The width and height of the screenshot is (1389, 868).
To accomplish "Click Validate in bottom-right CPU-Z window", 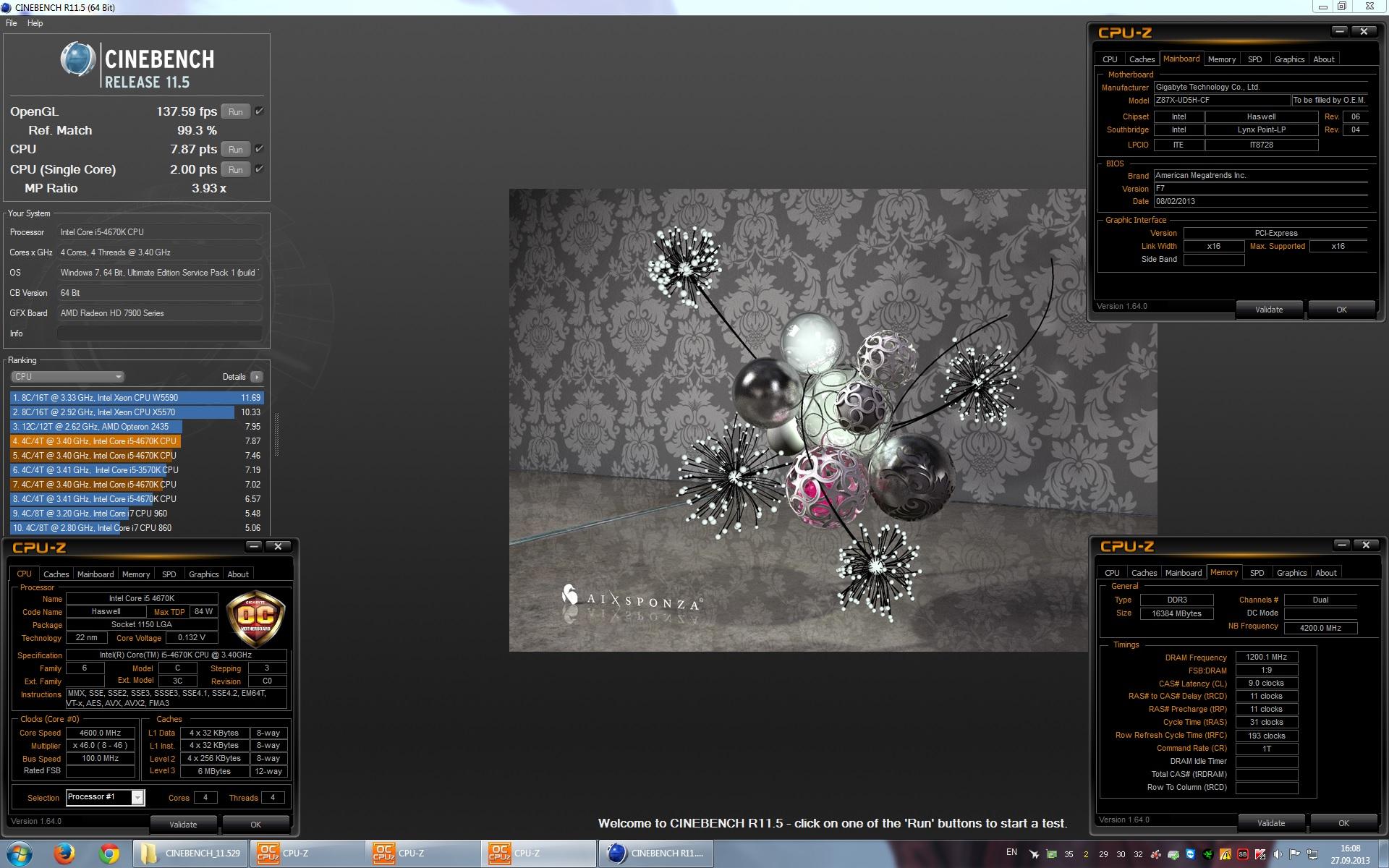I will (1271, 823).
